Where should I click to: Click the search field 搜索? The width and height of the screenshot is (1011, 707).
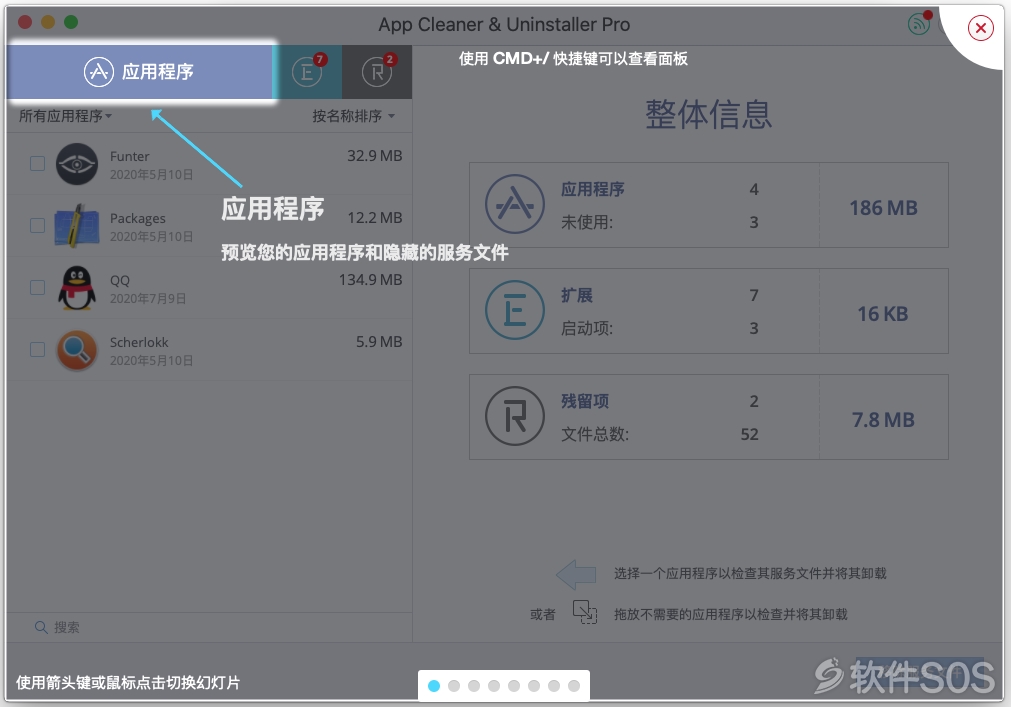(x=210, y=627)
